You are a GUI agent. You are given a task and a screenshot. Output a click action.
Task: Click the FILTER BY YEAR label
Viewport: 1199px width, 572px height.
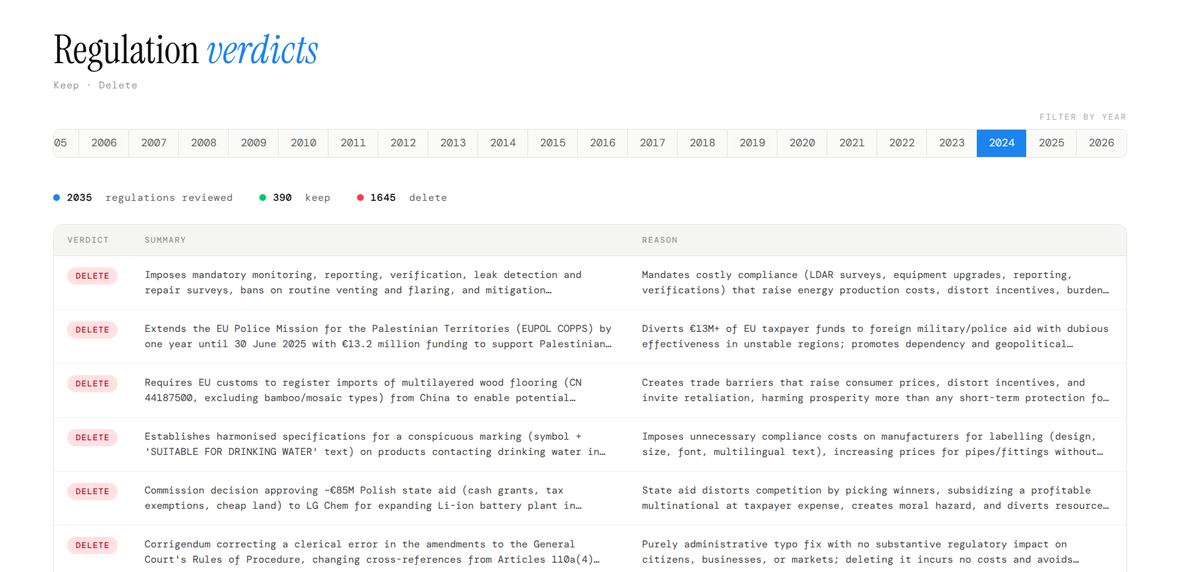(1083, 117)
